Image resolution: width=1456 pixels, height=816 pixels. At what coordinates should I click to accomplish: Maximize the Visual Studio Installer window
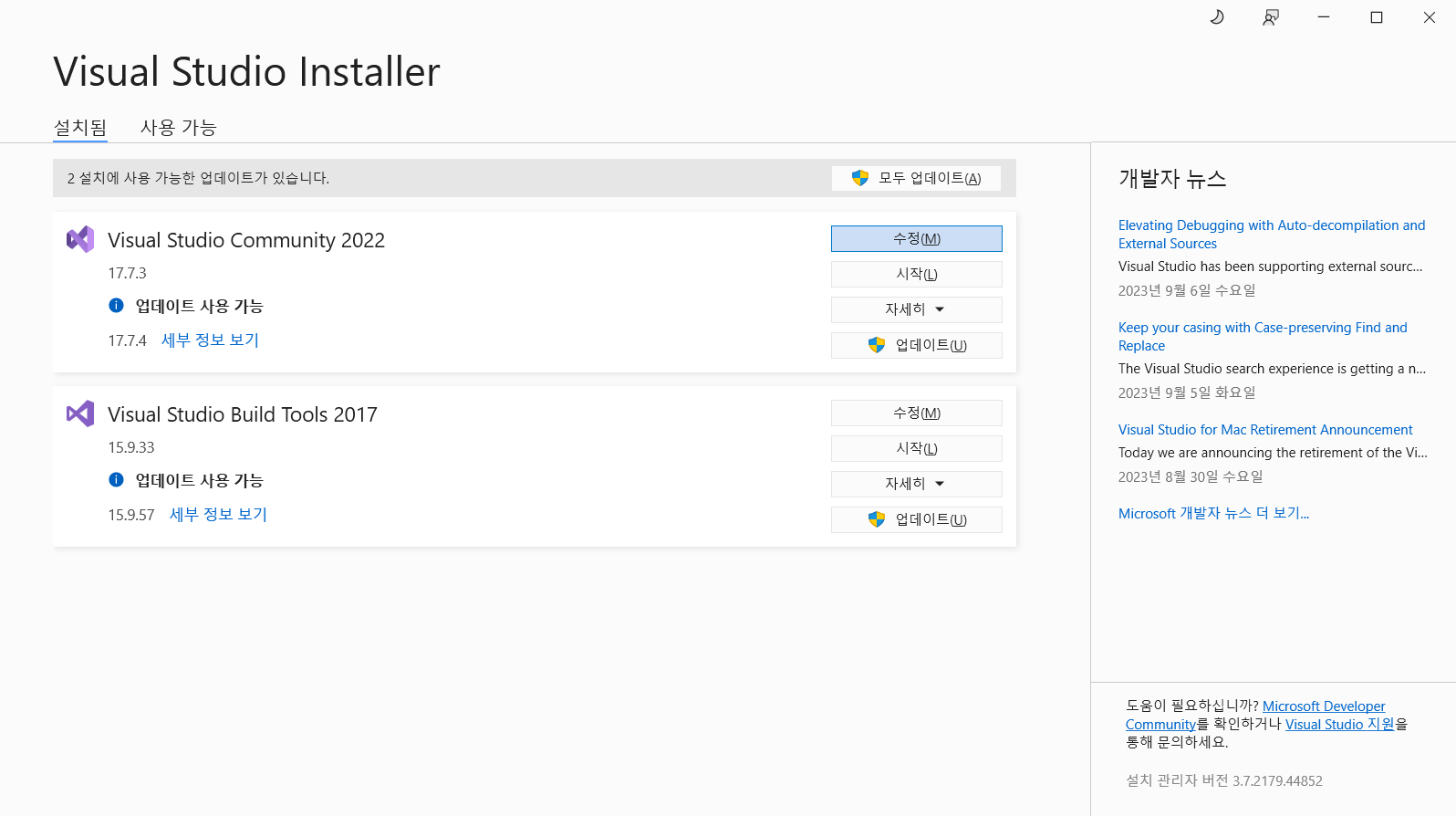[1376, 17]
